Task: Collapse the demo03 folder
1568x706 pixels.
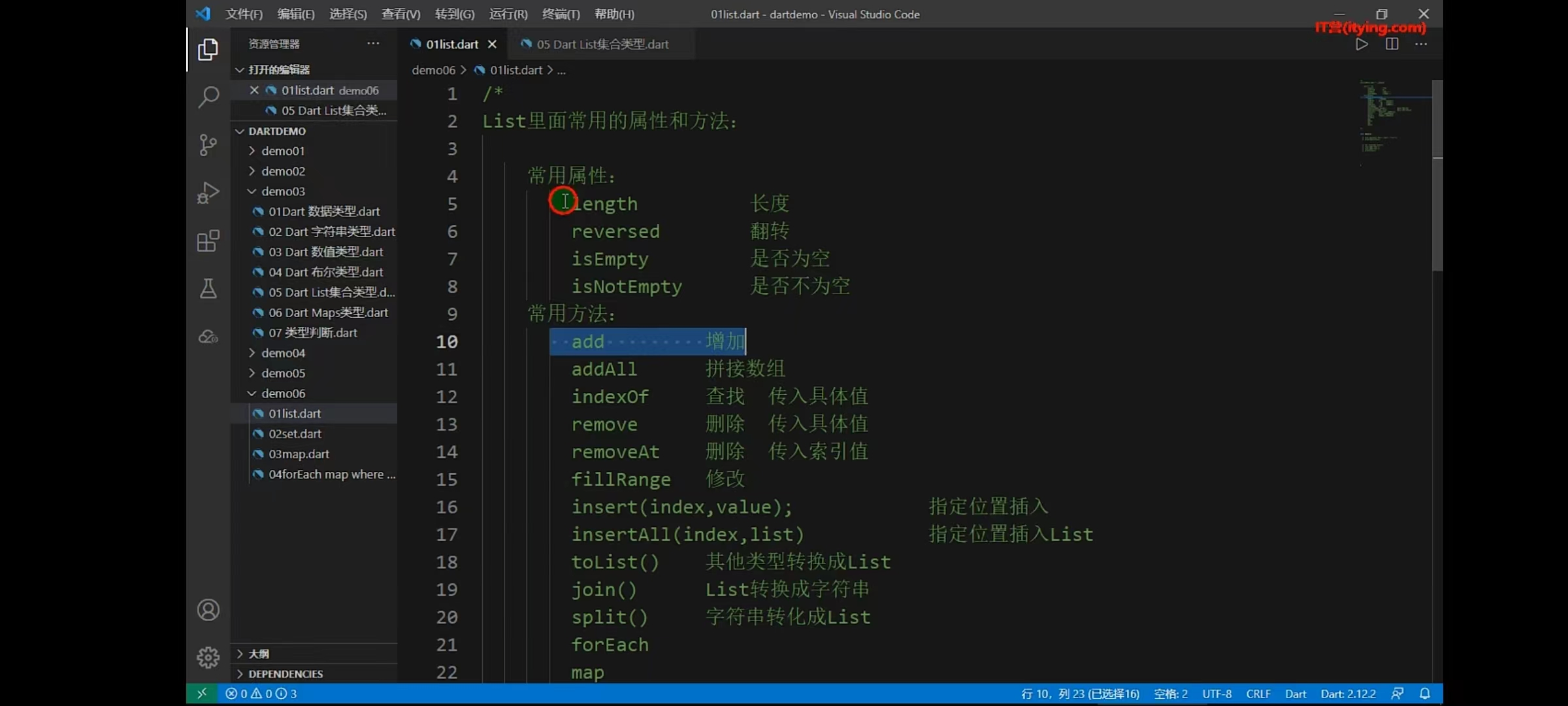Action: [x=283, y=192]
